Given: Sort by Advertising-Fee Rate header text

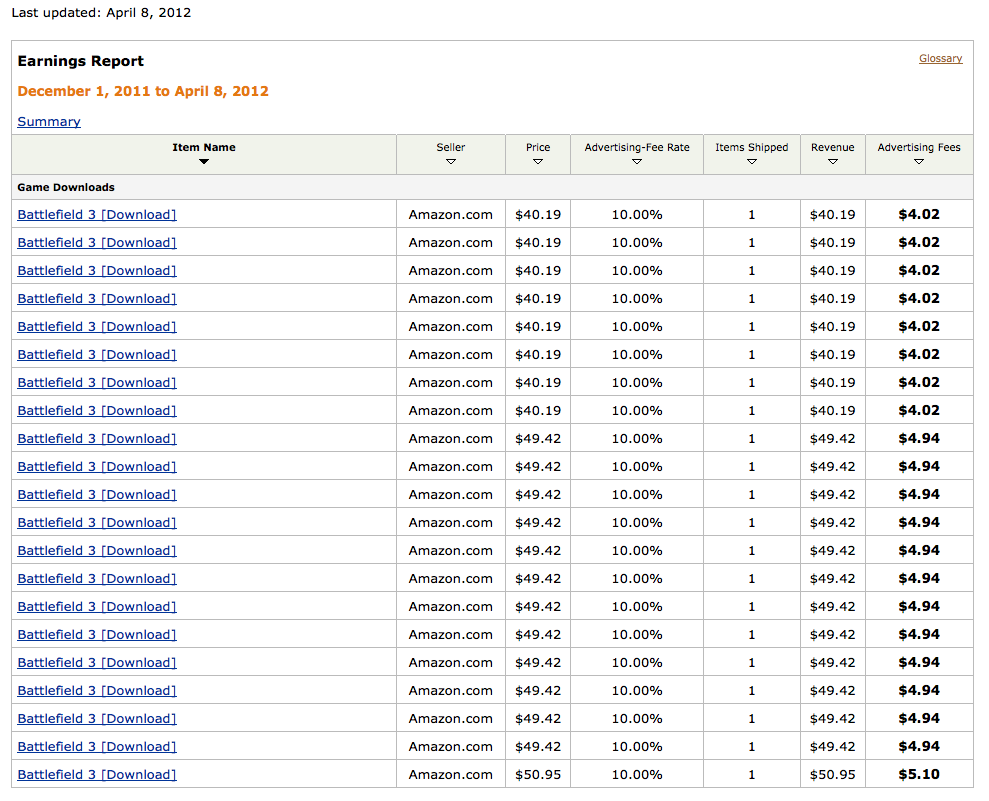Looking at the screenshot, I should 636,147.
